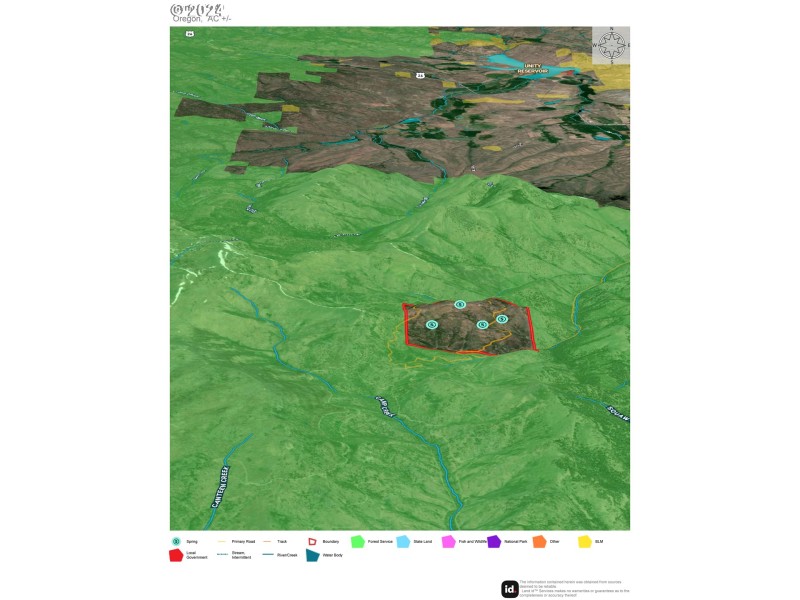This screenshot has width=800, height=600.
Task: Click the rightmost spring marker inside the red boundary
Action: 502,319
